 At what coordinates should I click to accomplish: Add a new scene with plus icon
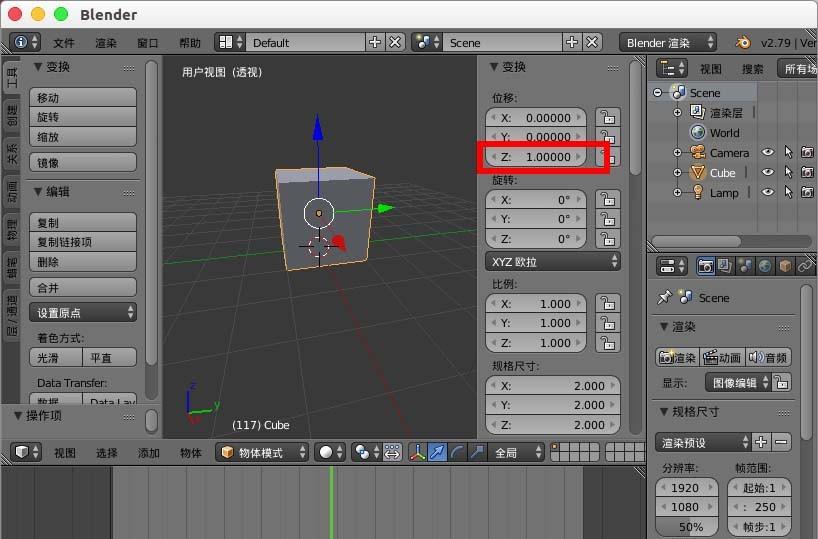(x=572, y=42)
